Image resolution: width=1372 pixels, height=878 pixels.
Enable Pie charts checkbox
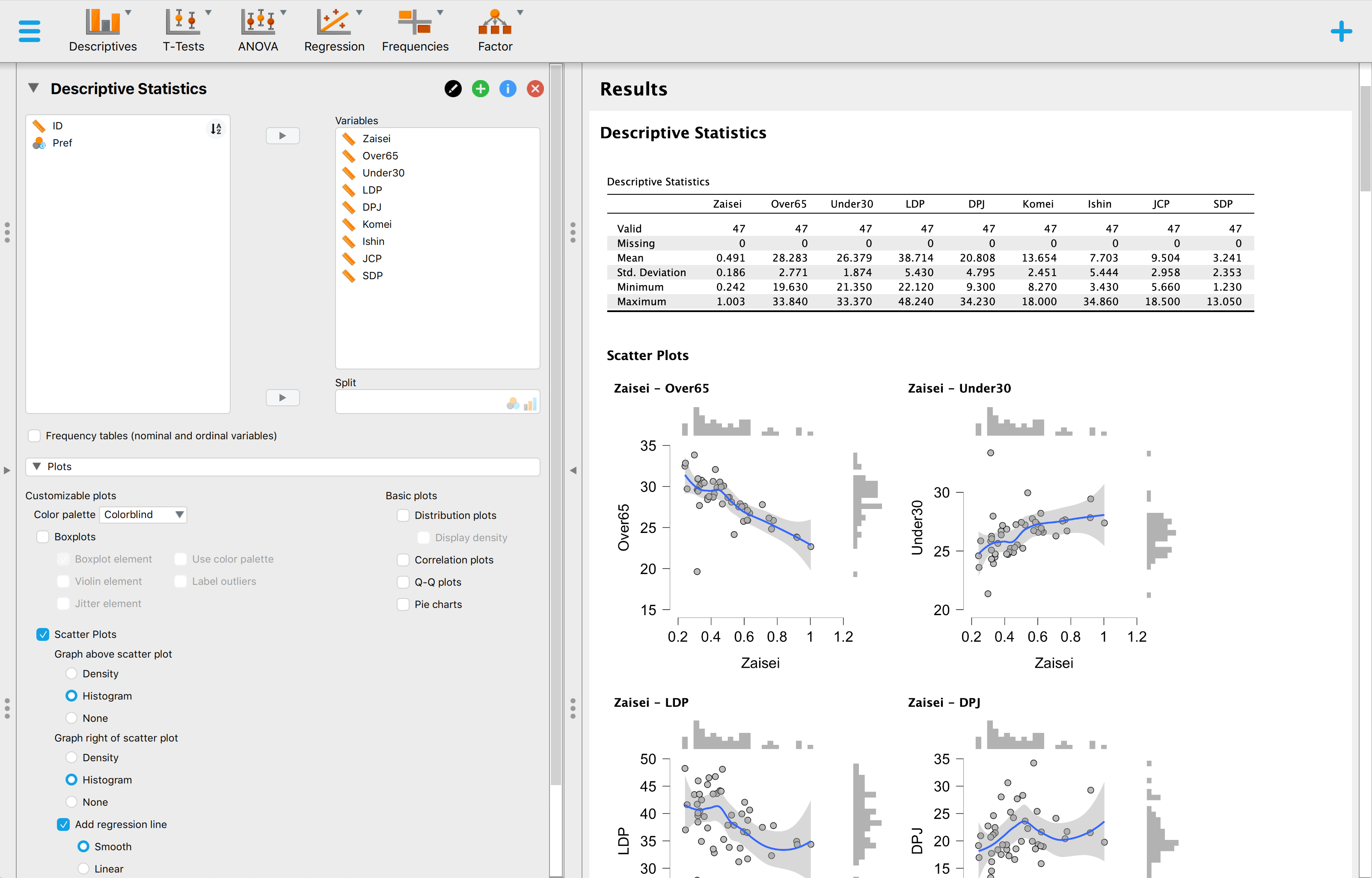coord(403,604)
